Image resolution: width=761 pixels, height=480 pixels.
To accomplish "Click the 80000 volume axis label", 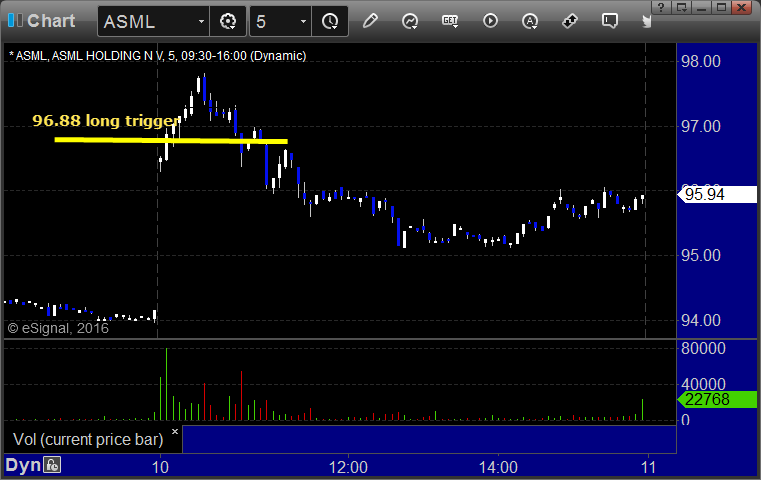I will click(703, 348).
